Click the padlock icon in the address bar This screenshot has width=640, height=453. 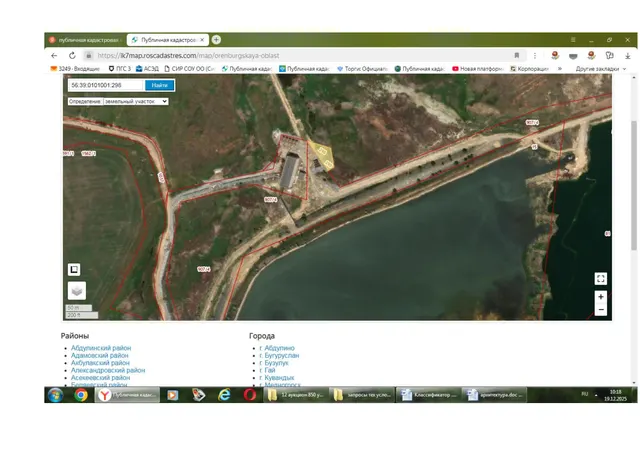click(x=89, y=56)
